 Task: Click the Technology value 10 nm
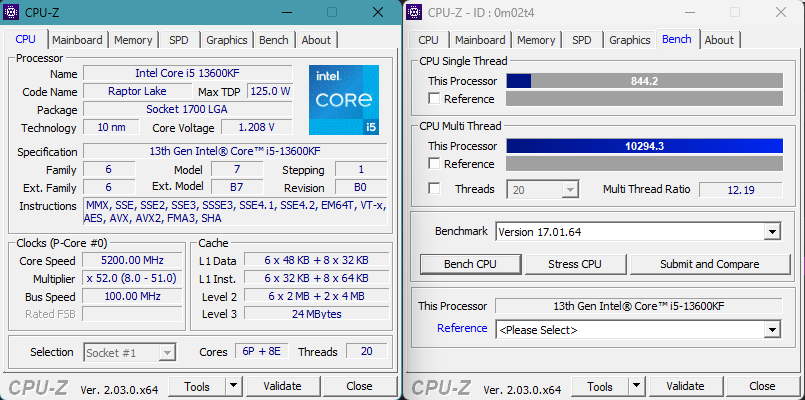click(111, 127)
